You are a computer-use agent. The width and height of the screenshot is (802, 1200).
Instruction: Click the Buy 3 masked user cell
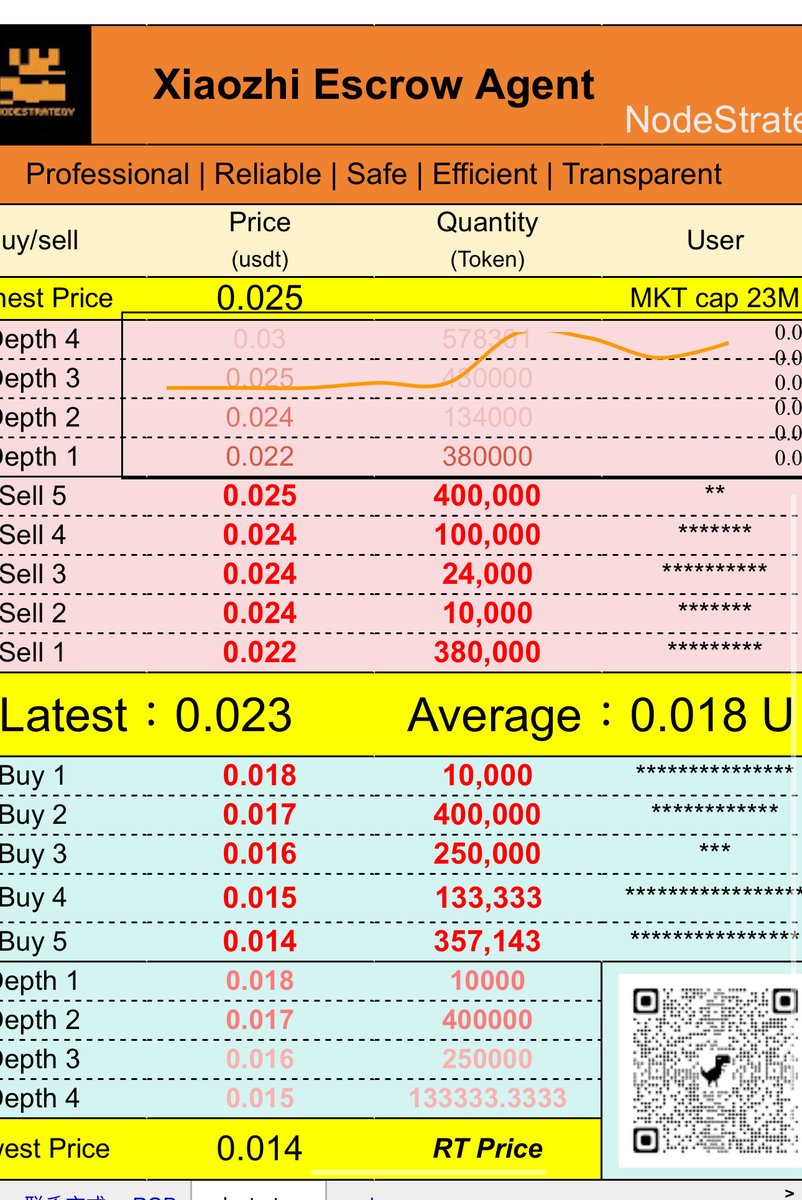click(714, 851)
